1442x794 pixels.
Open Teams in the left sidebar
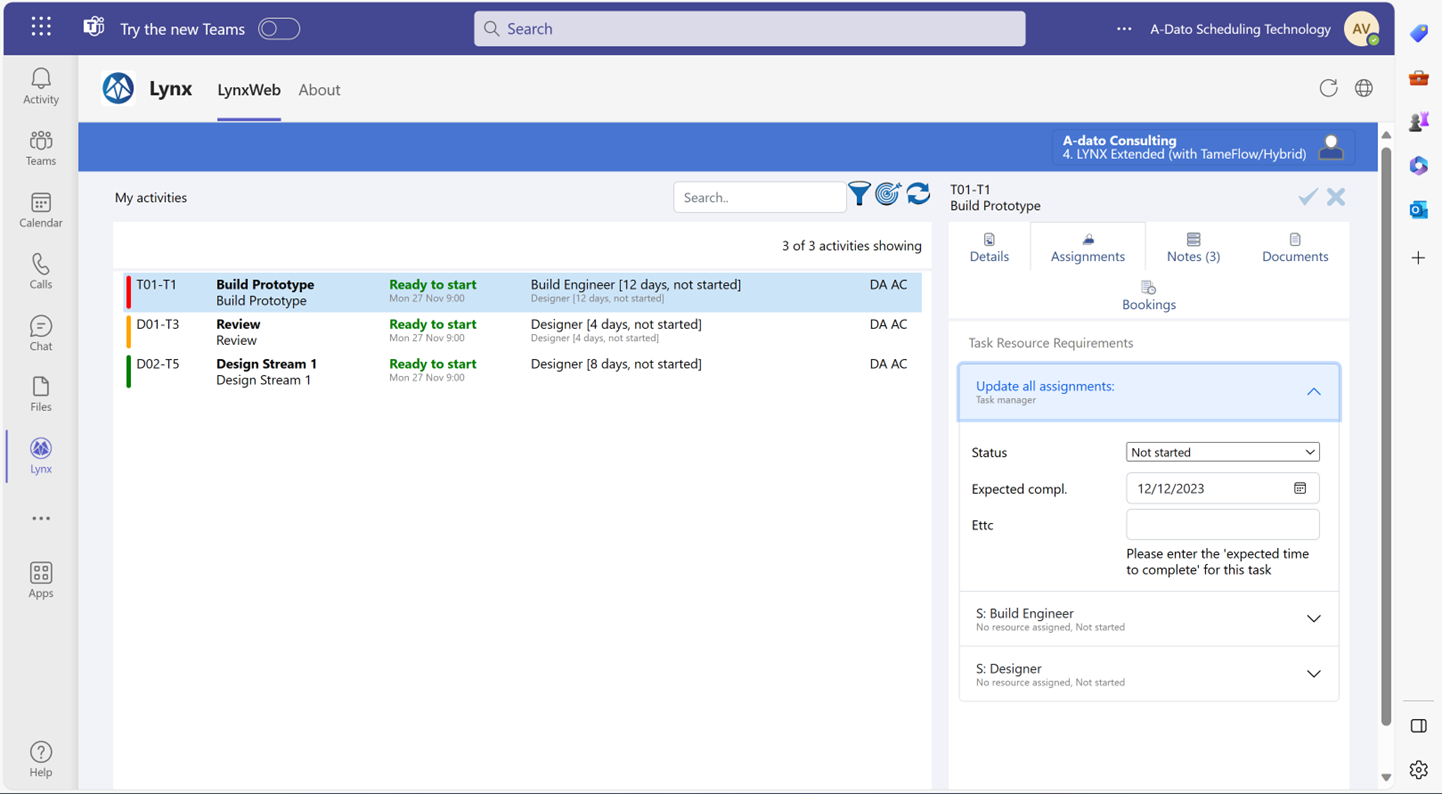41,148
